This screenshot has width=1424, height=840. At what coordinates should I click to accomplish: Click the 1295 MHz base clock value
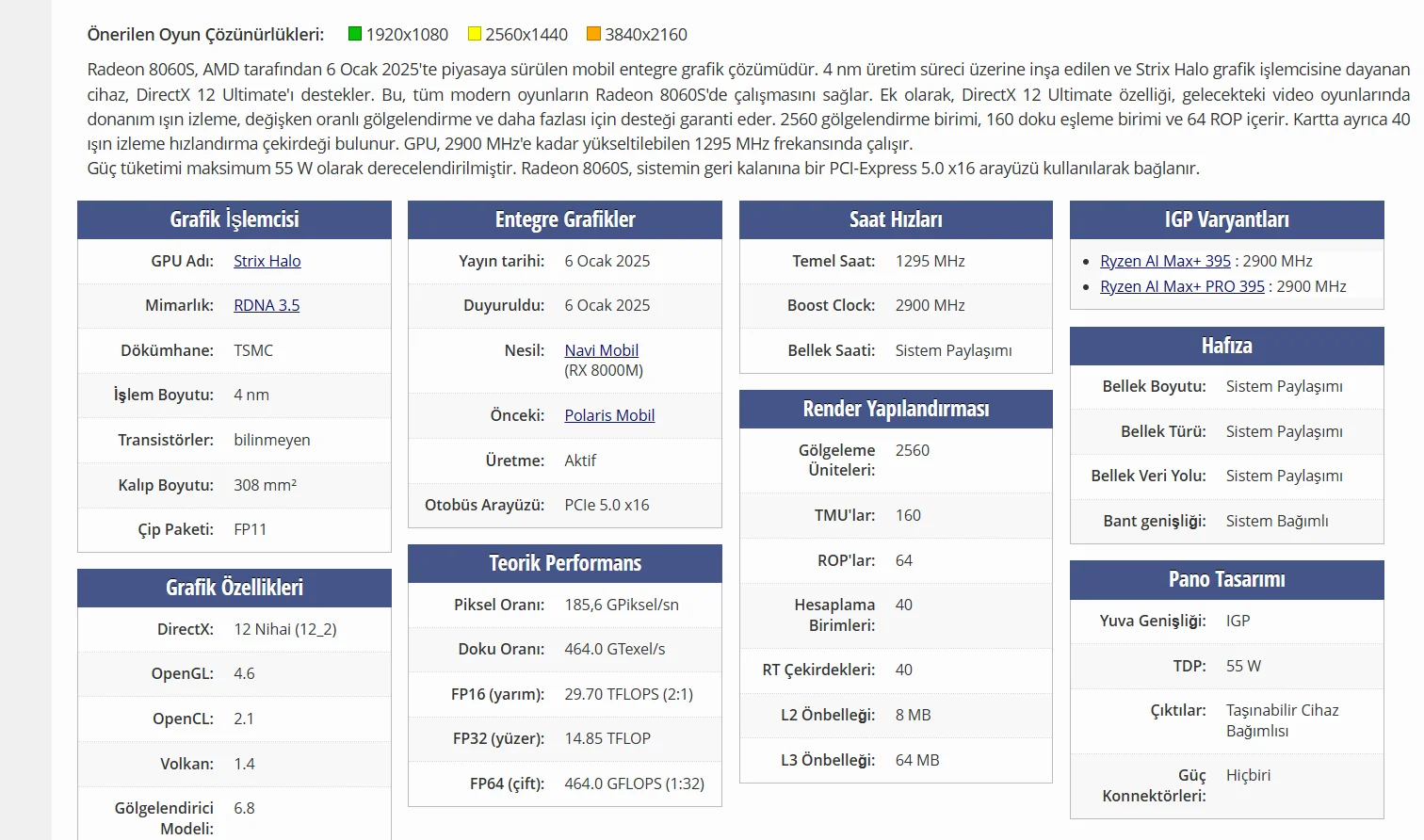coord(930,261)
